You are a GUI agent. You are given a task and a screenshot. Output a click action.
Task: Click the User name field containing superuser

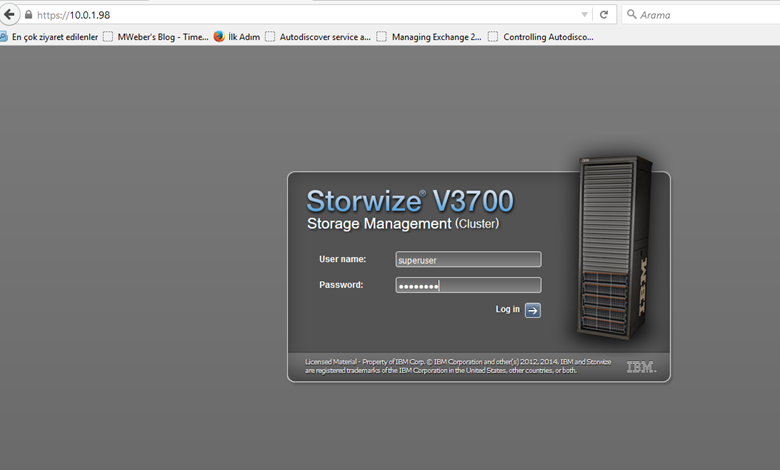point(468,259)
